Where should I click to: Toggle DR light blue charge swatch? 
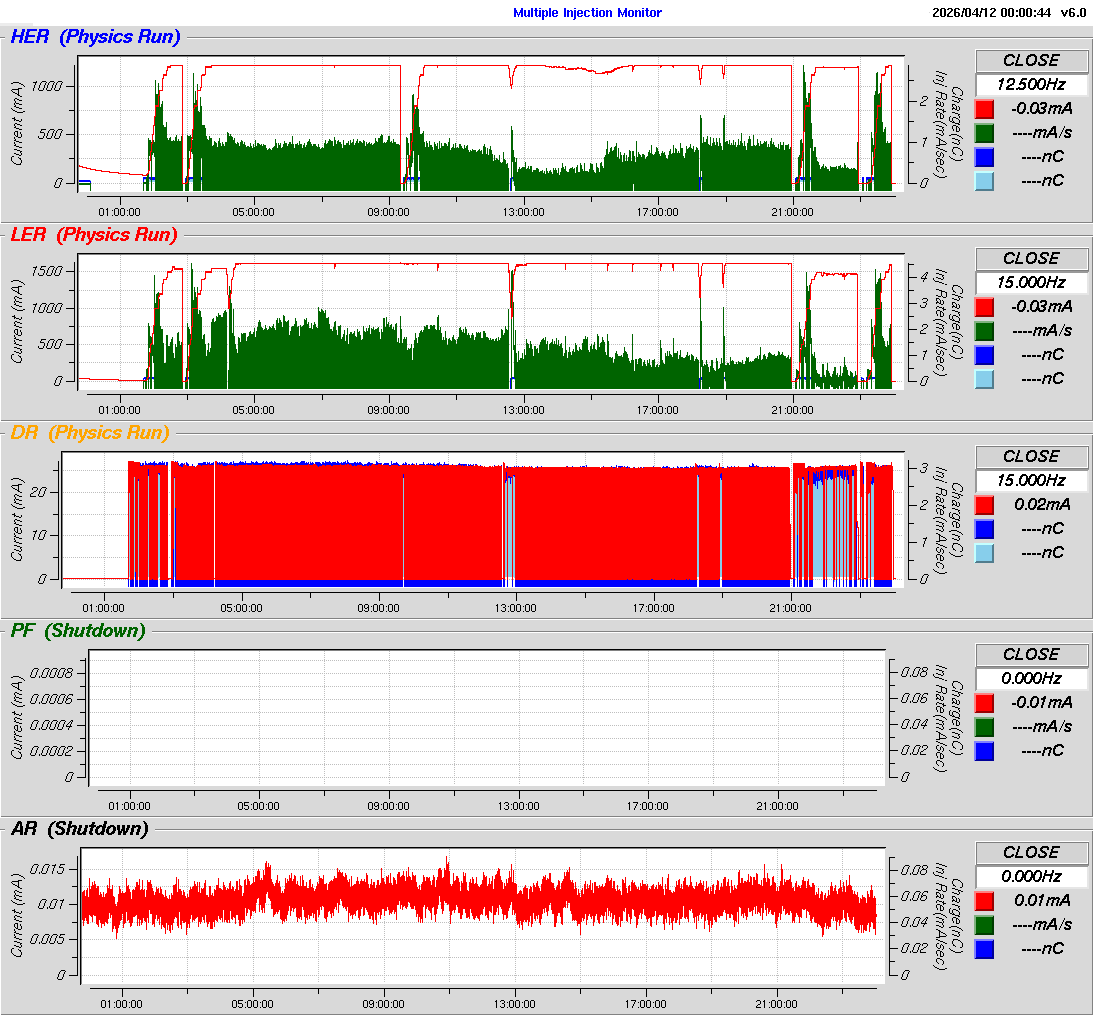point(985,553)
